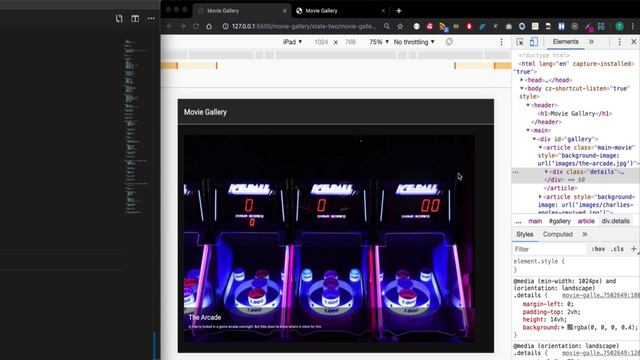This screenshot has height=360, width=640.
Task: Open the RSS feed extension
Action: coord(443,27)
